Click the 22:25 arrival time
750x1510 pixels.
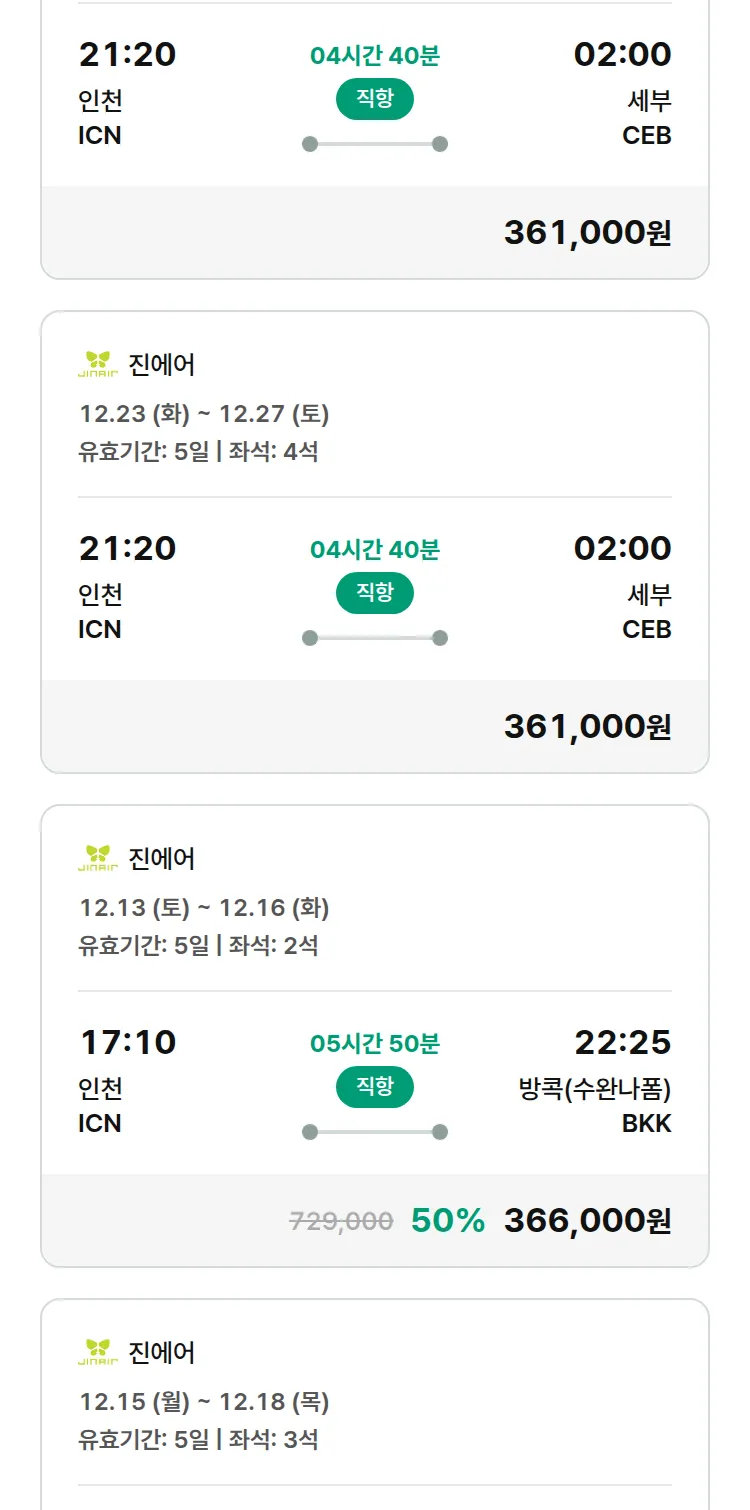622,1042
